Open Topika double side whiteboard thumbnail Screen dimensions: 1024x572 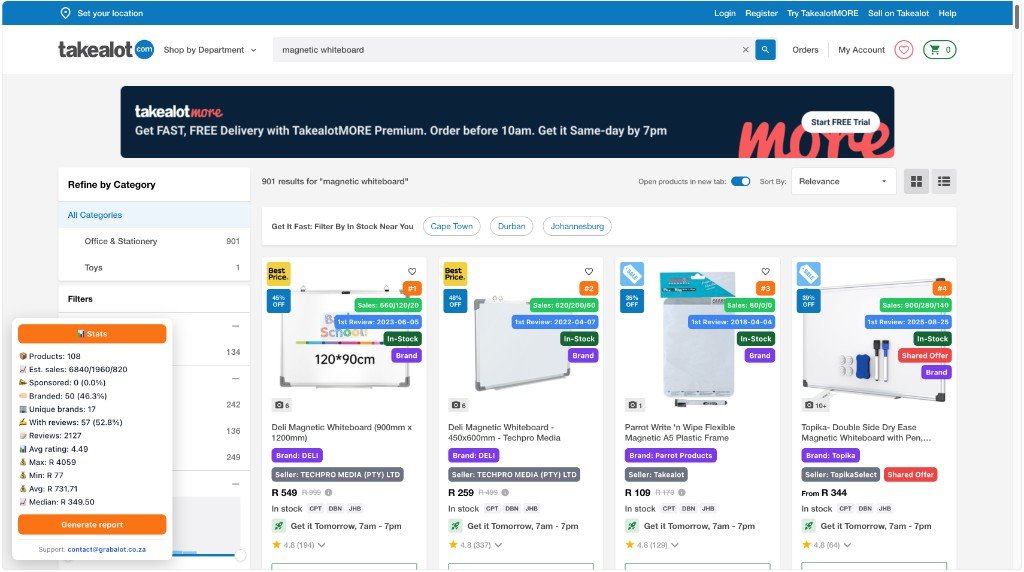874,340
